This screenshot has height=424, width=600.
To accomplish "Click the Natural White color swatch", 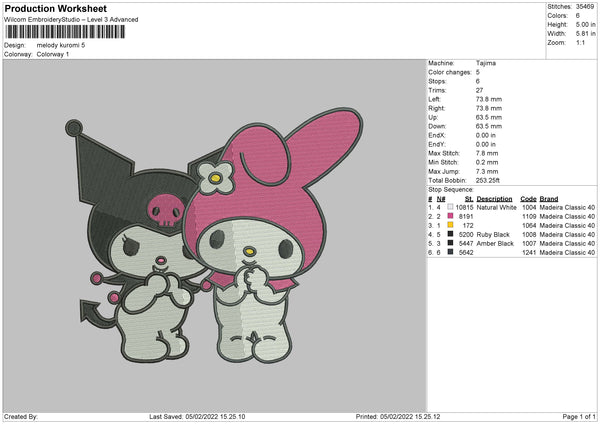I will [x=450, y=207].
